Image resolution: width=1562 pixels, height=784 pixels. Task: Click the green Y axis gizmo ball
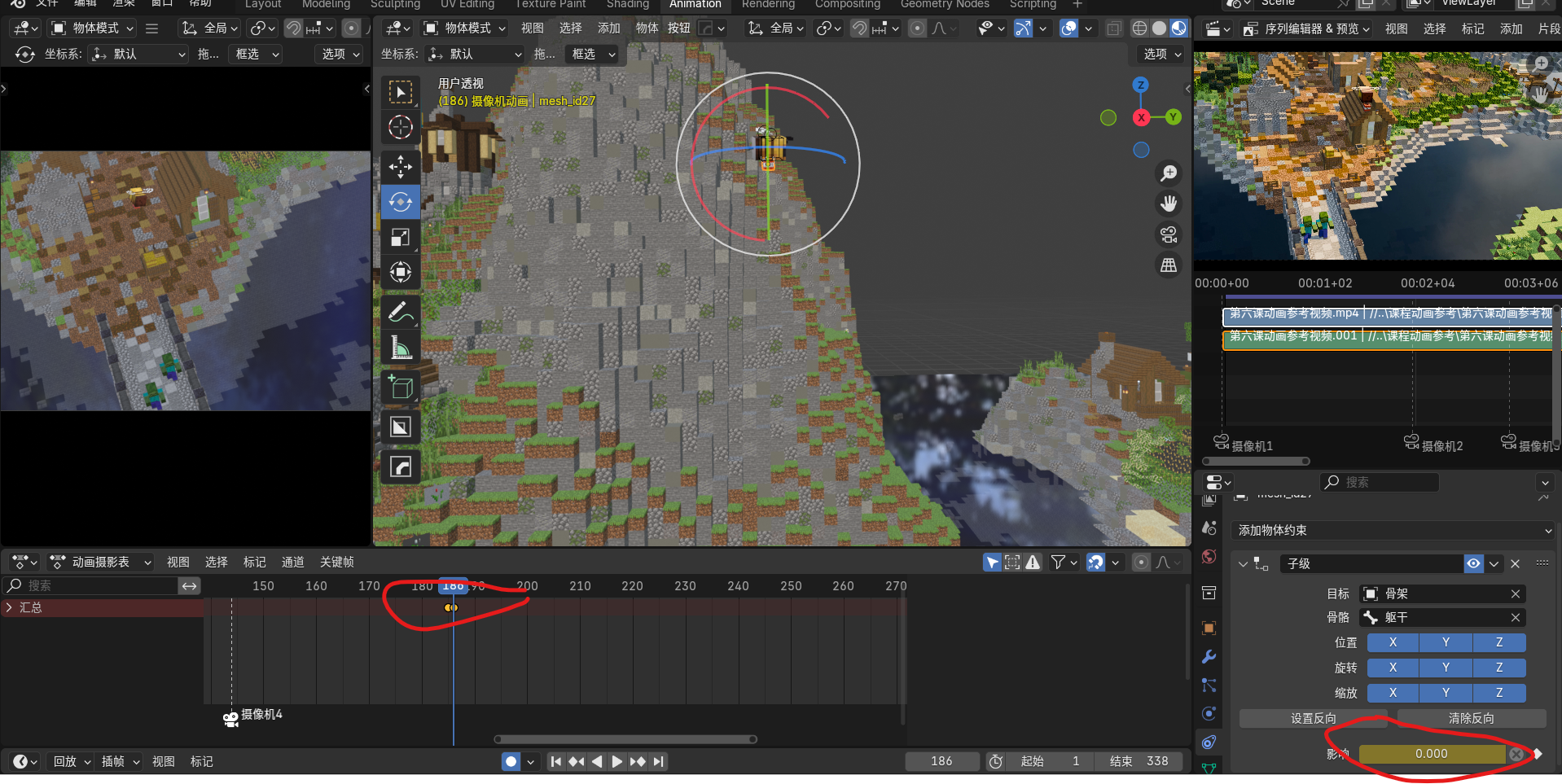tap(1173, 117)
